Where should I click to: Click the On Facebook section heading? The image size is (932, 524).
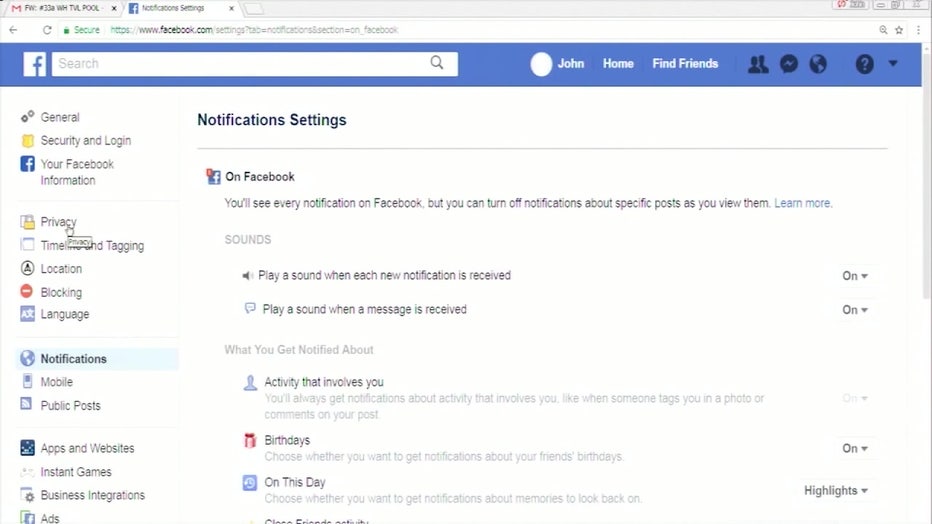click(x=260, y=176)
